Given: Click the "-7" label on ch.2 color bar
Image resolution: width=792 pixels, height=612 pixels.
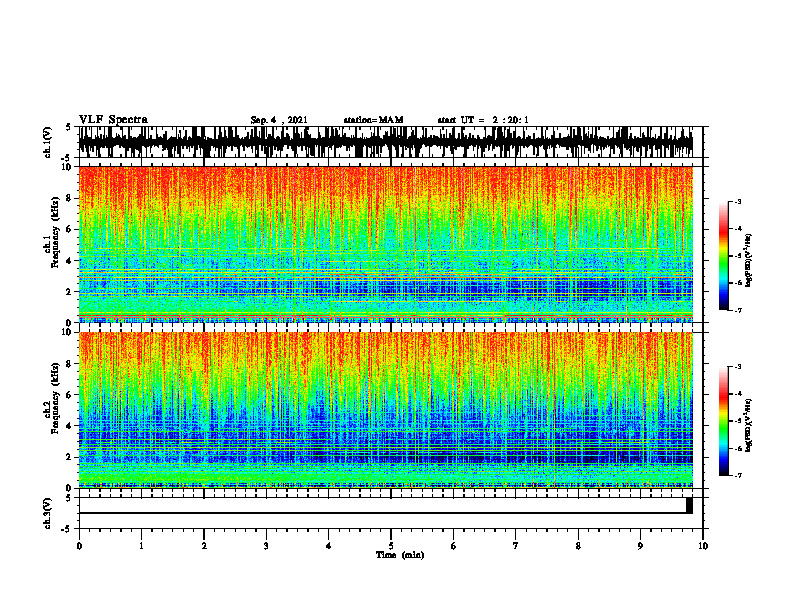Looking at the screenshot, I should tap(738, 475).
